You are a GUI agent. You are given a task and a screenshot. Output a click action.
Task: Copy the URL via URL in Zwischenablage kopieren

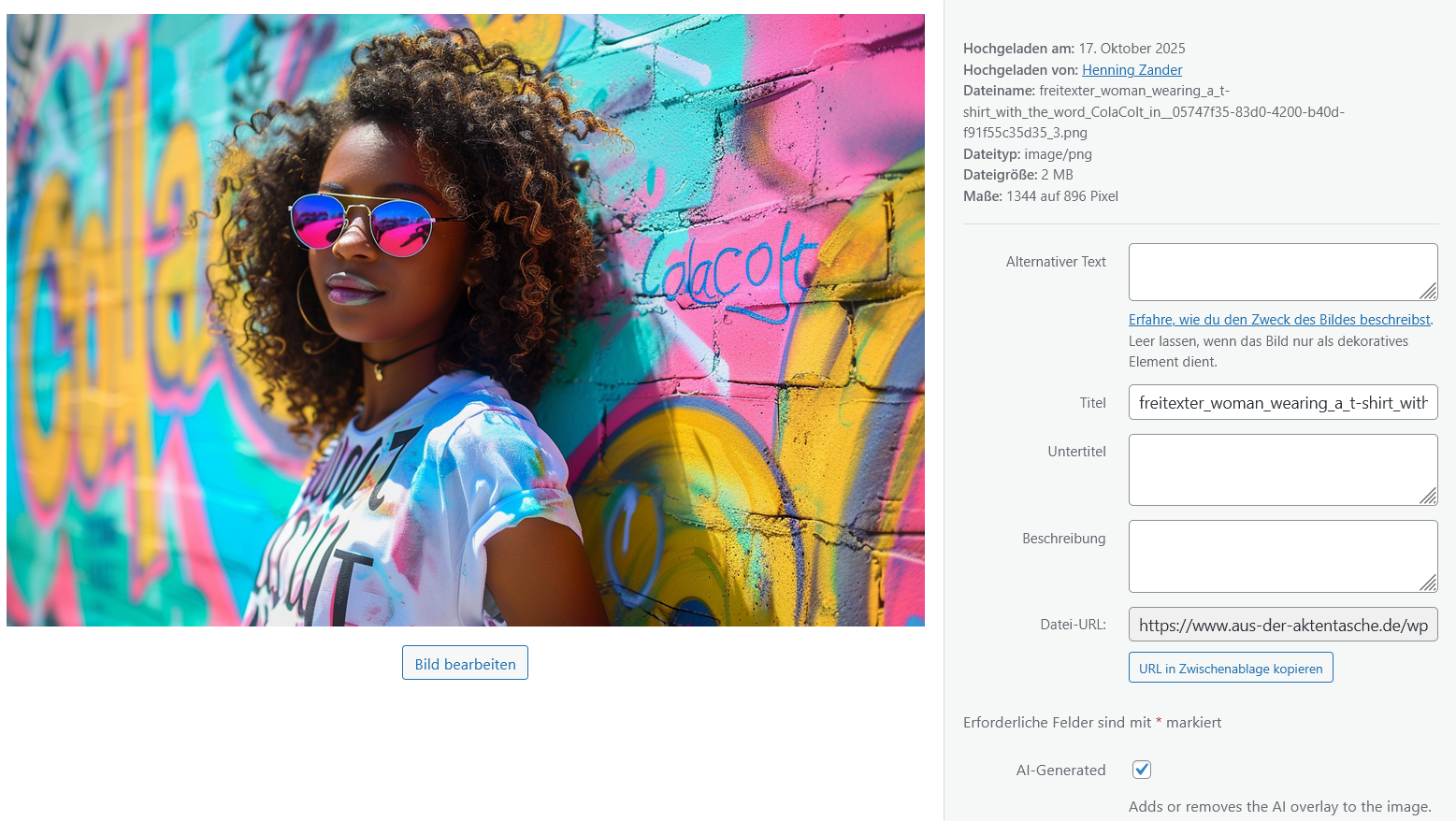tap(1231, 668)
